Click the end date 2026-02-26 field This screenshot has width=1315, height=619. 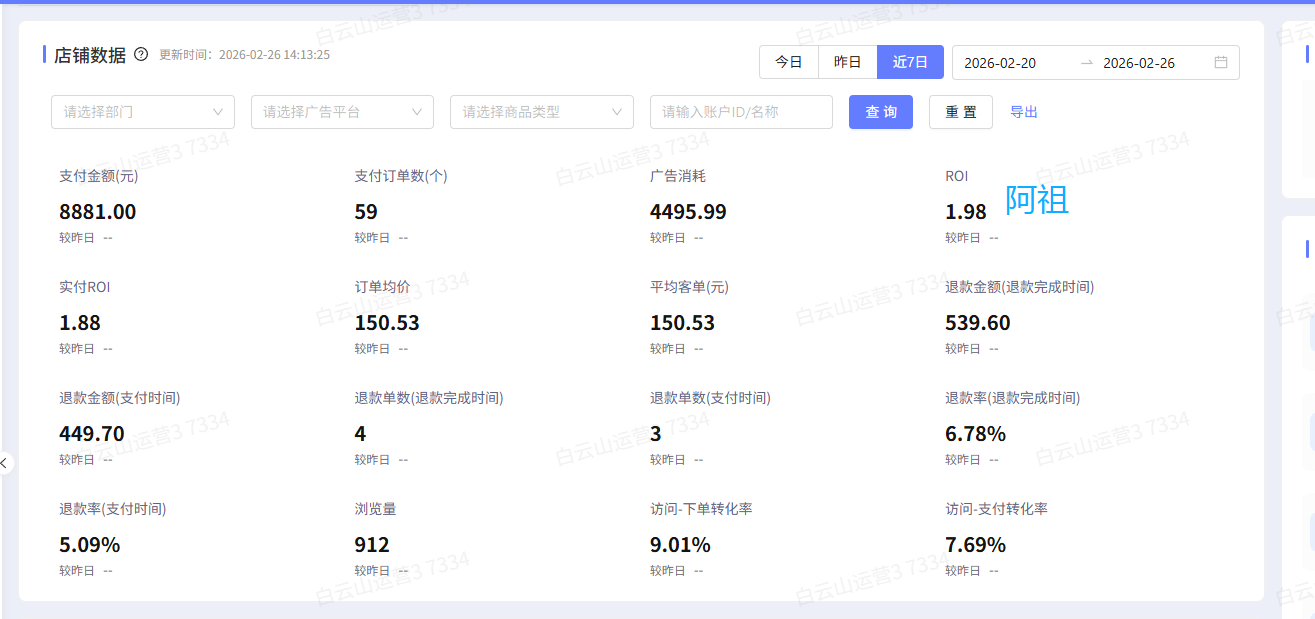pos(1139,63)
